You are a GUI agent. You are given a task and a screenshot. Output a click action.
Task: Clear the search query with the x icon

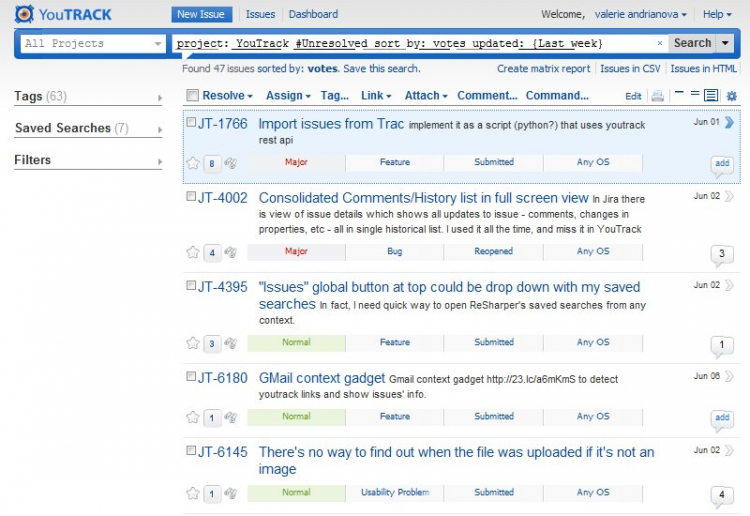click(x=660, y=43)
